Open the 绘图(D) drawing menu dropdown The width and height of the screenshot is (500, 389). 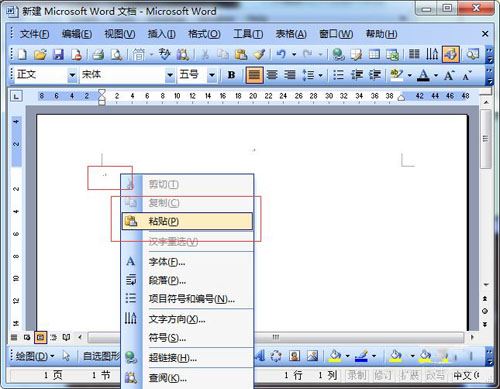(x=35, y=356)
